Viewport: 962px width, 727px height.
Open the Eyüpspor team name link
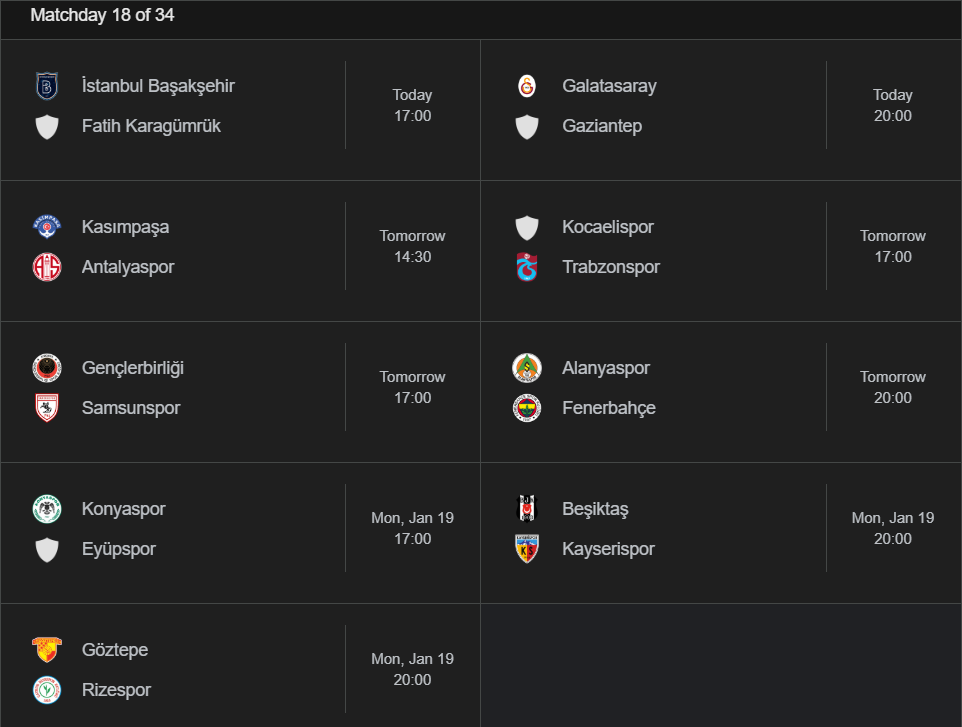coord(119,549)
